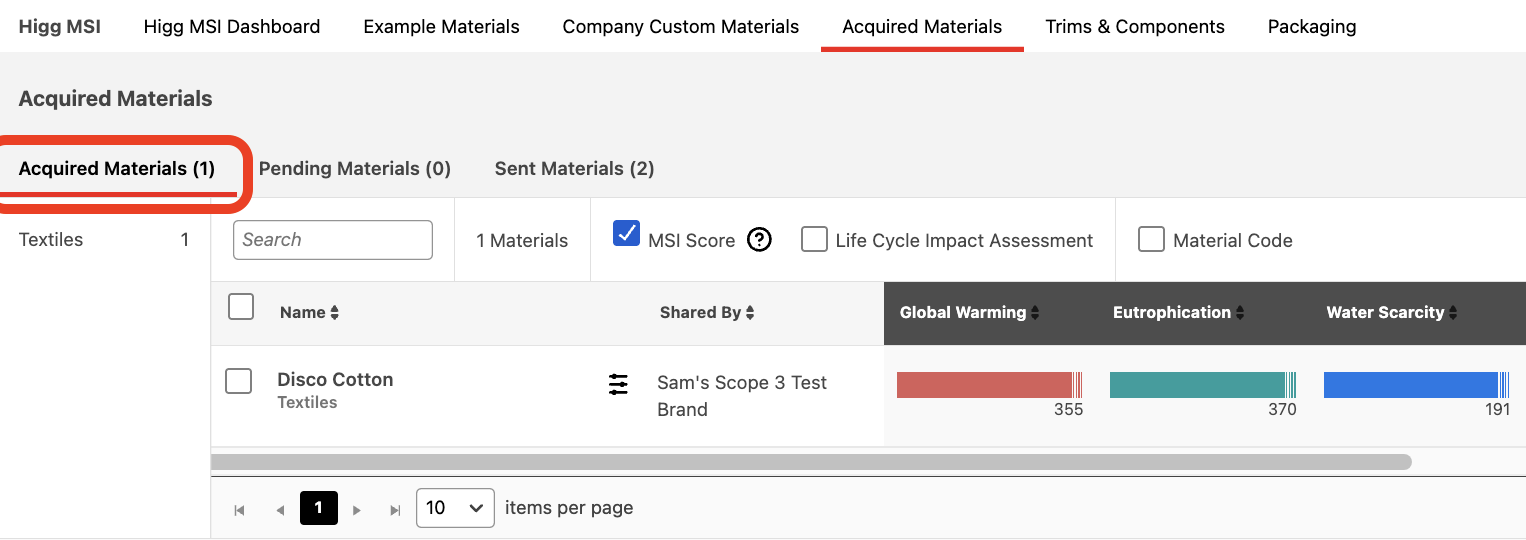The height and width of the screenshot is (540, 1526).
Task: Enable Life Cycle Impact Assessment checkbox
Action: 814,239
